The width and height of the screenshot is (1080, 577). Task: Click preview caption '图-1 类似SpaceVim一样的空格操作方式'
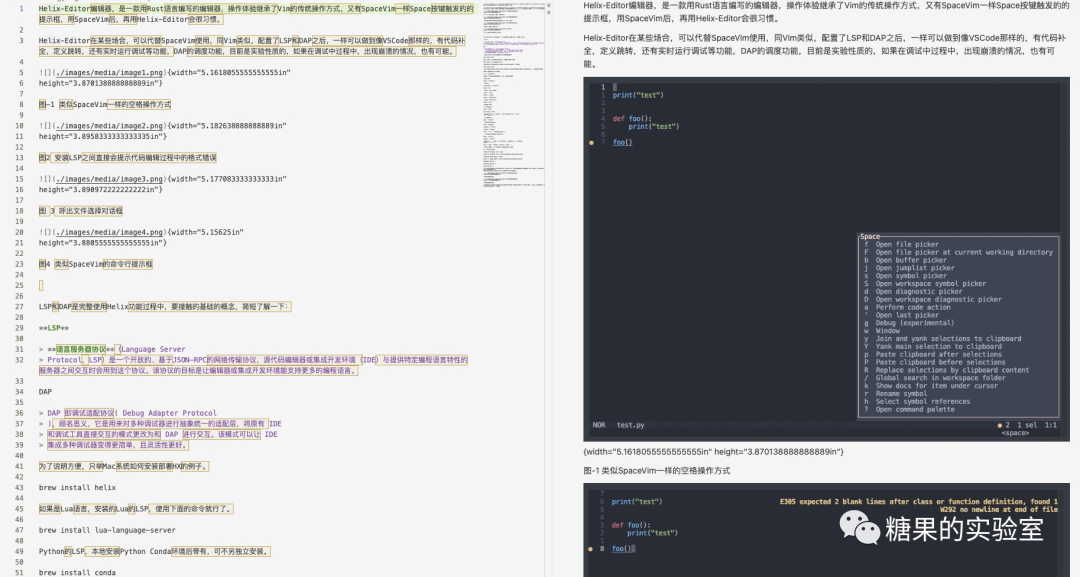[656, 471]
